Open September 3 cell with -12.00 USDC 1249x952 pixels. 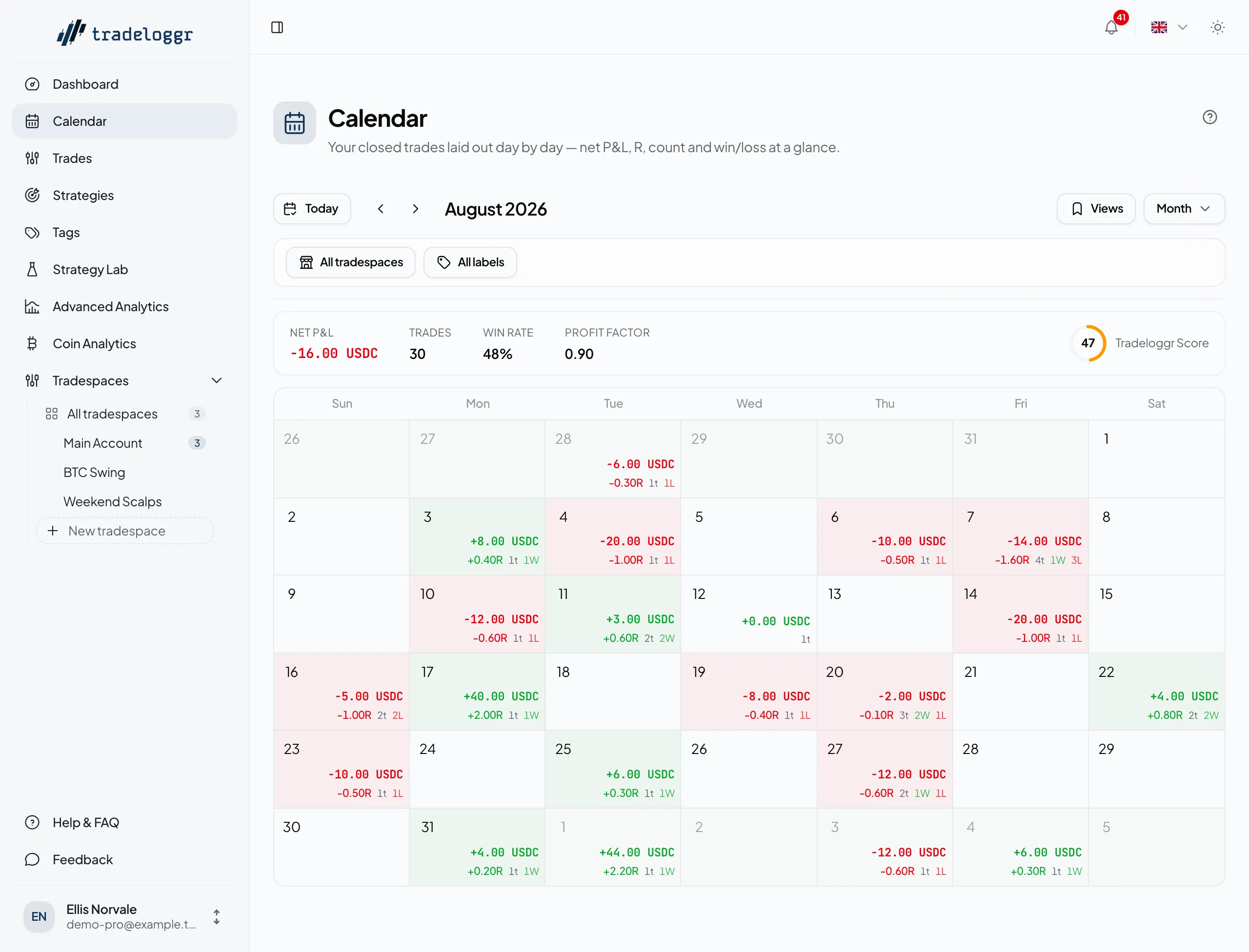885,848
